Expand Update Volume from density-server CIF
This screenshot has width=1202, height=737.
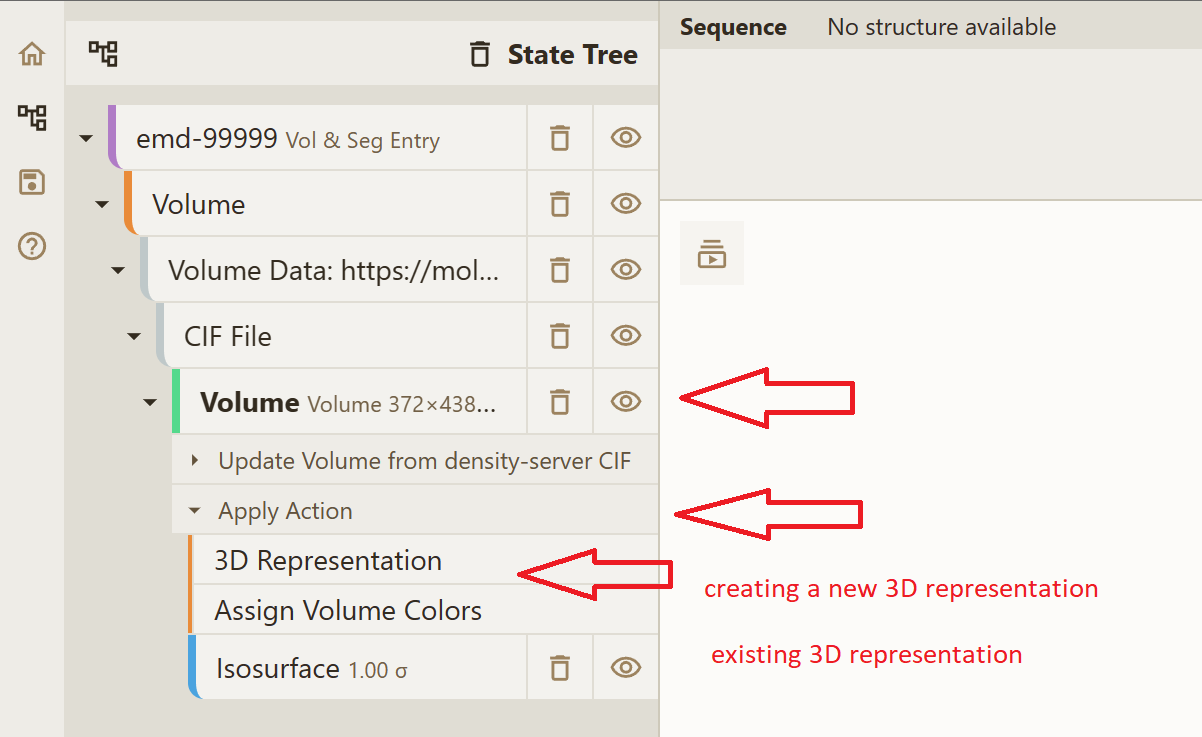pos(196,461)
